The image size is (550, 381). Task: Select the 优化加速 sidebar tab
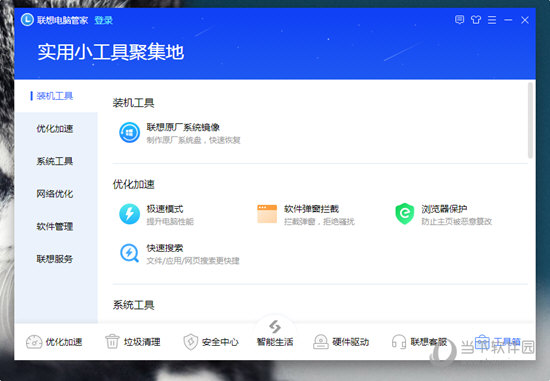pos(56,129)
